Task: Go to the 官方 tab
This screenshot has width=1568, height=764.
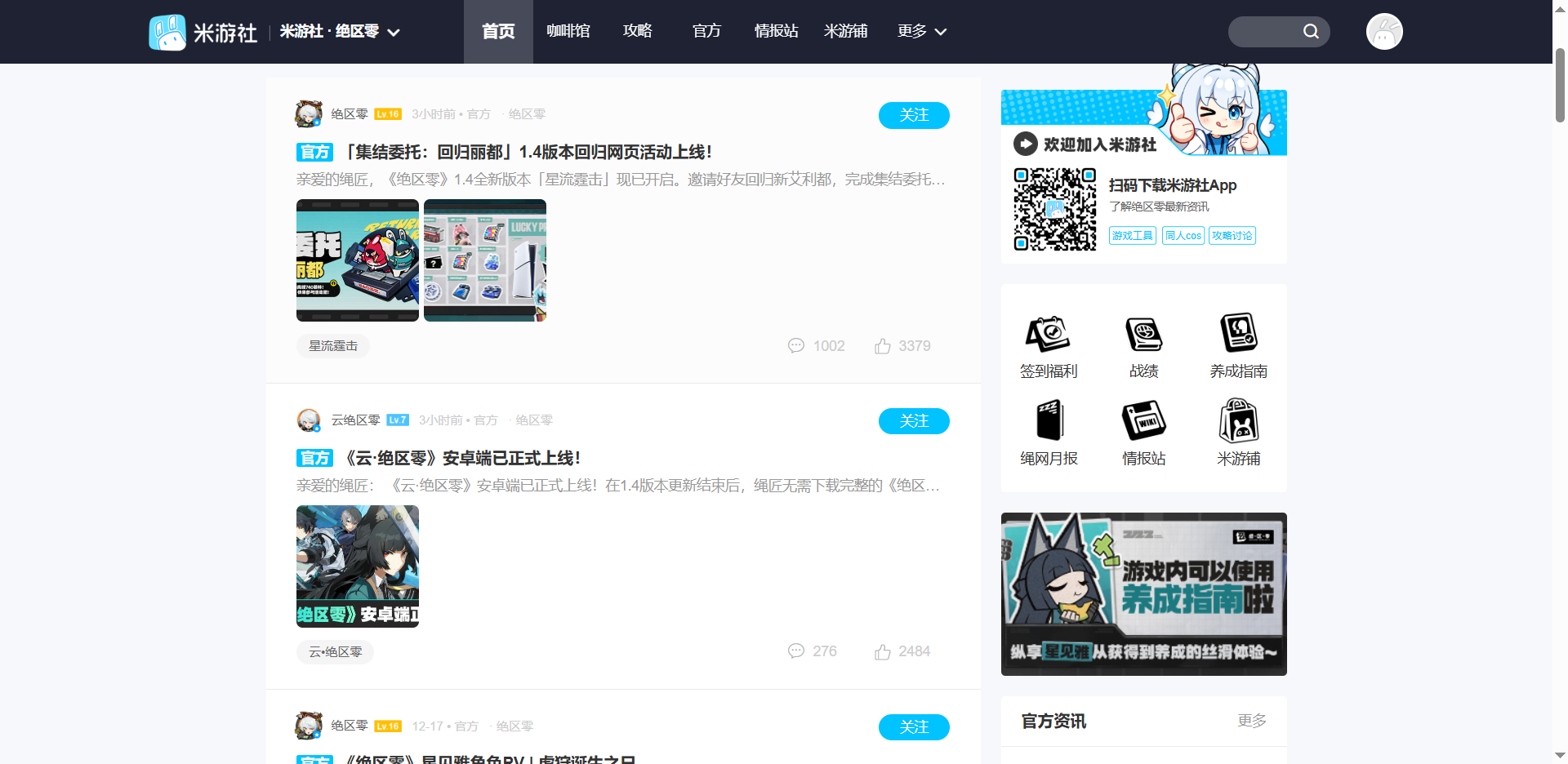Action: pyautogui.click(x=706, y=32)
